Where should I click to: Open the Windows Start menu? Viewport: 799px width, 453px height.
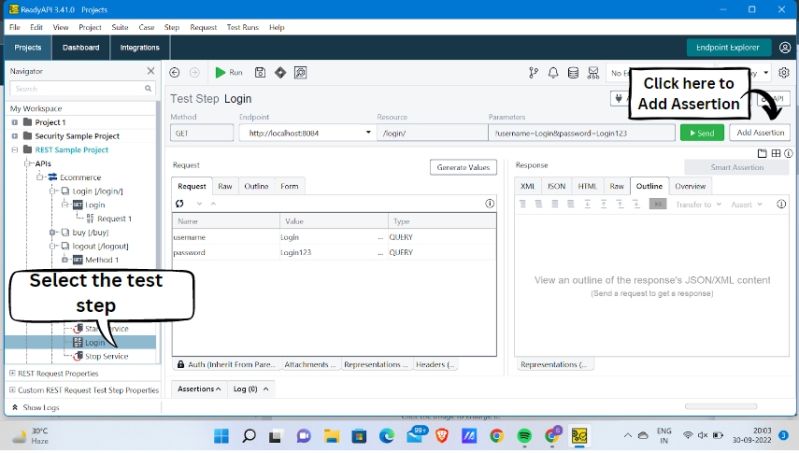click(x=221, y=436)
